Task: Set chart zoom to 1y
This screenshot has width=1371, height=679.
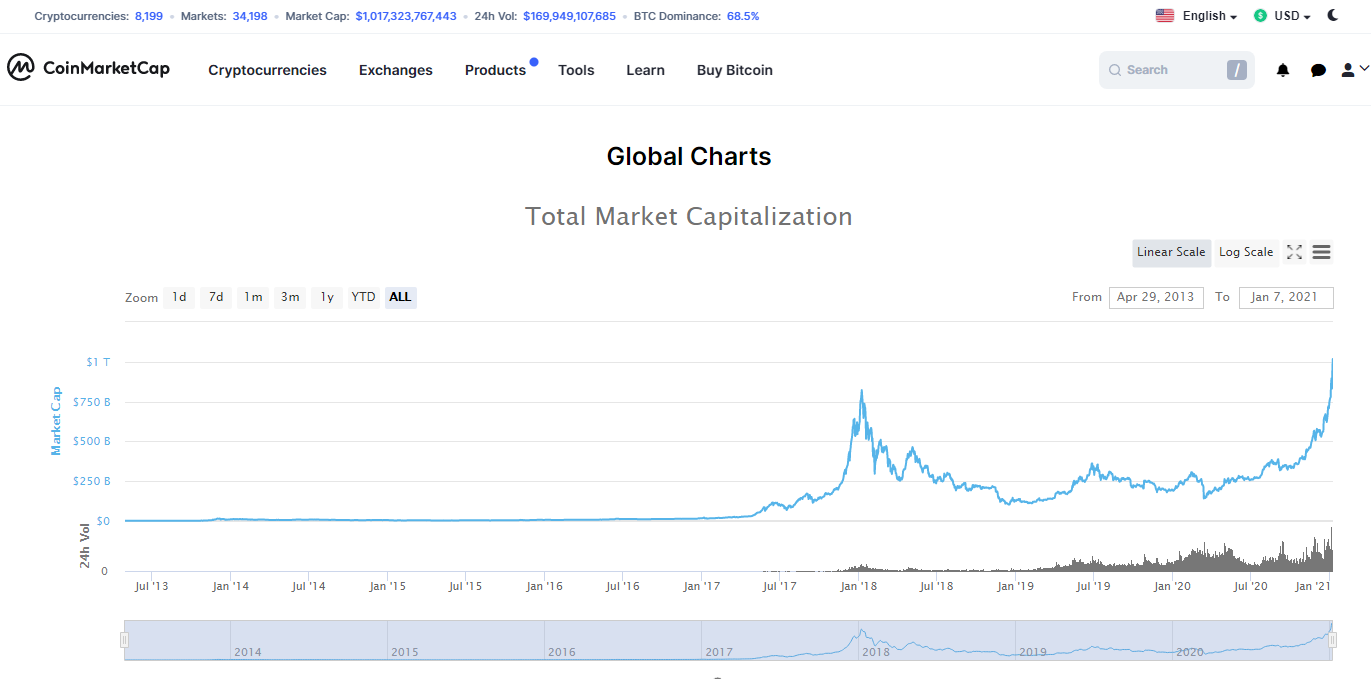Action: [326, 297]
